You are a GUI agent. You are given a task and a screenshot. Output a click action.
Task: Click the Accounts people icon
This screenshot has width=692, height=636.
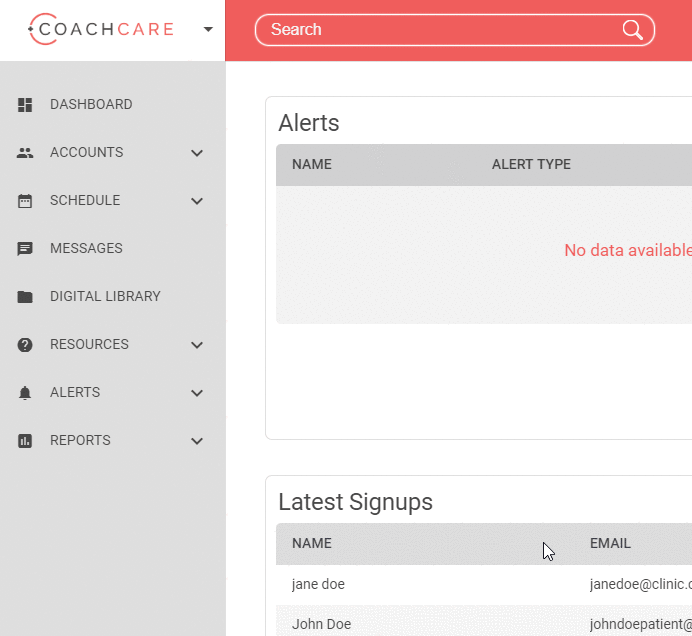[25, 153]
